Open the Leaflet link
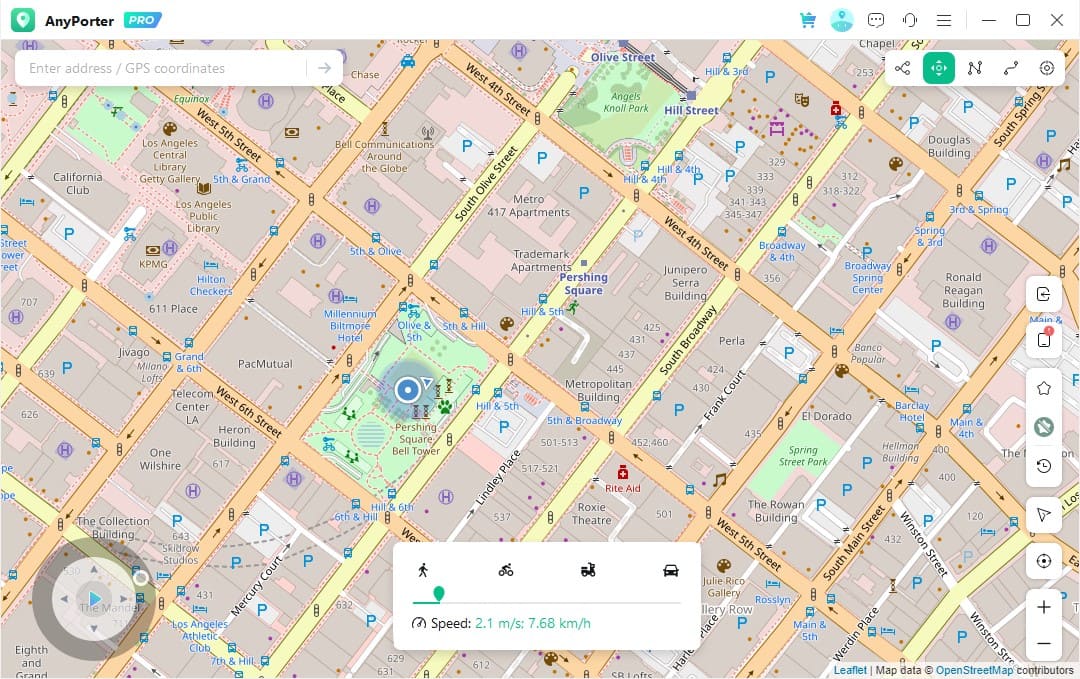 (x=850, y=670)
